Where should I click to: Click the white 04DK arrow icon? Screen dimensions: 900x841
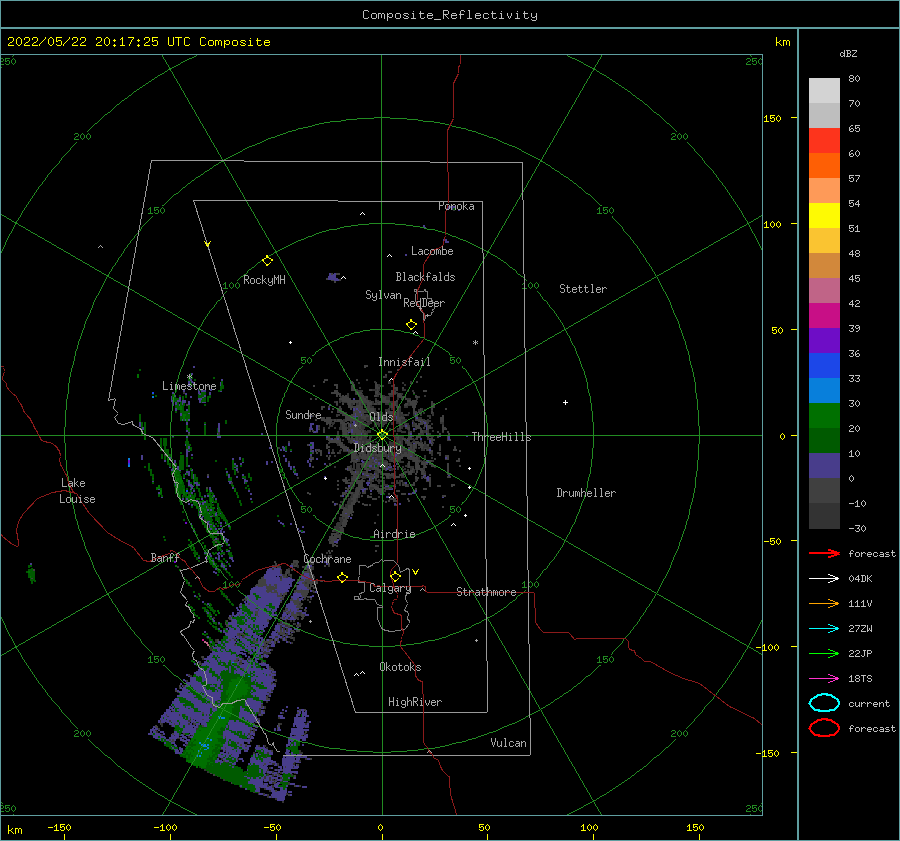pos(824,579)
